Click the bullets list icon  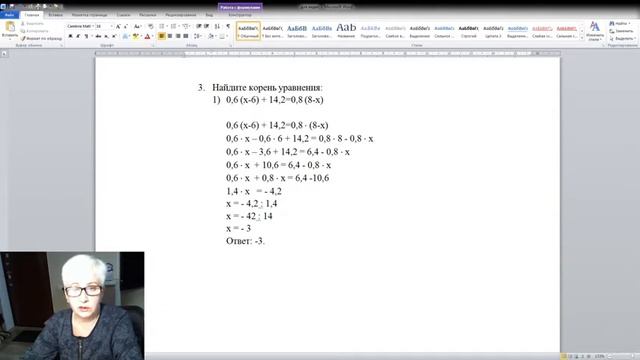[162, 26]
